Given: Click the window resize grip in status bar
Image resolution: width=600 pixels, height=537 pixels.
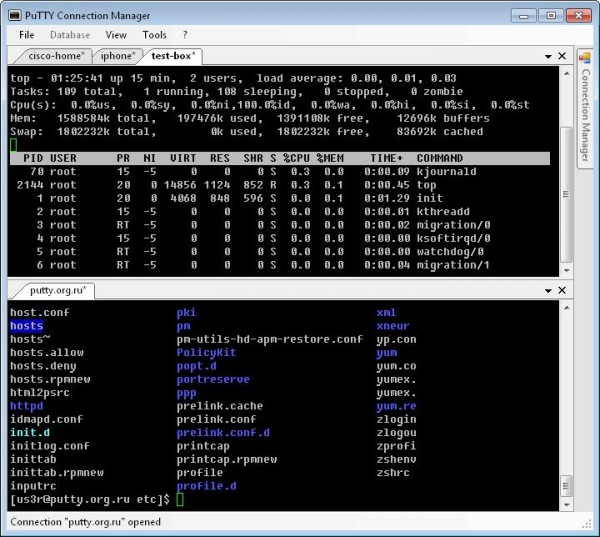Looking at the screenshot, I should coord(587,525).
